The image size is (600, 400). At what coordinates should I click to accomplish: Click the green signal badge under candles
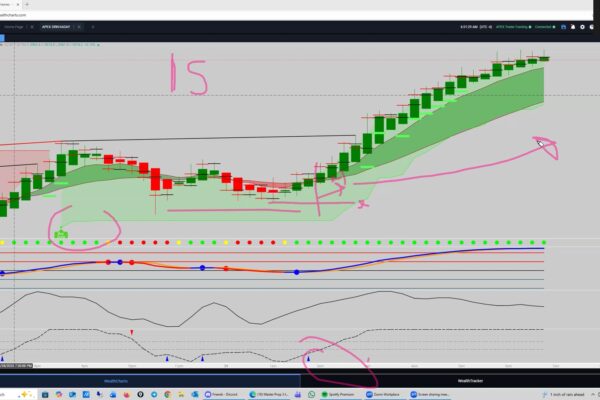(x=61, y=235)
